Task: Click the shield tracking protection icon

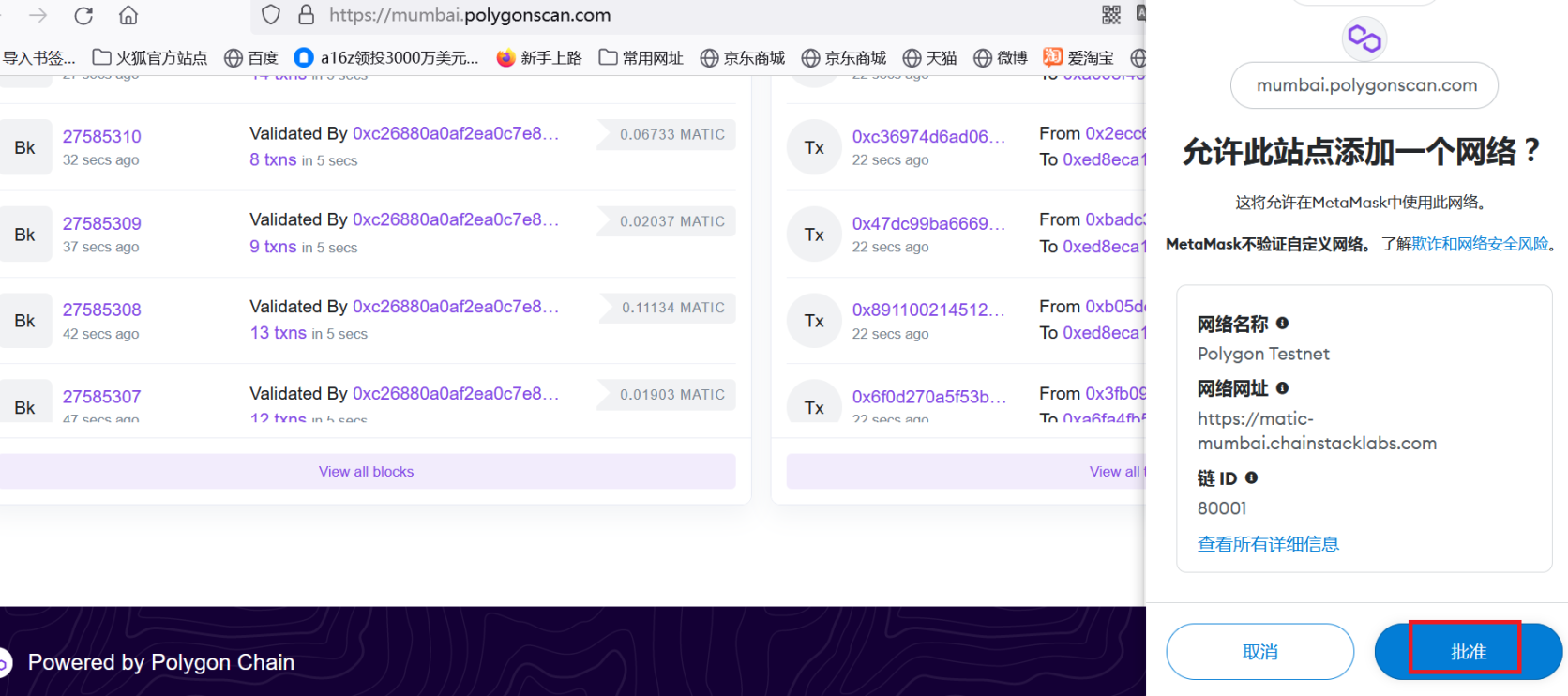Action: point(271,15)
